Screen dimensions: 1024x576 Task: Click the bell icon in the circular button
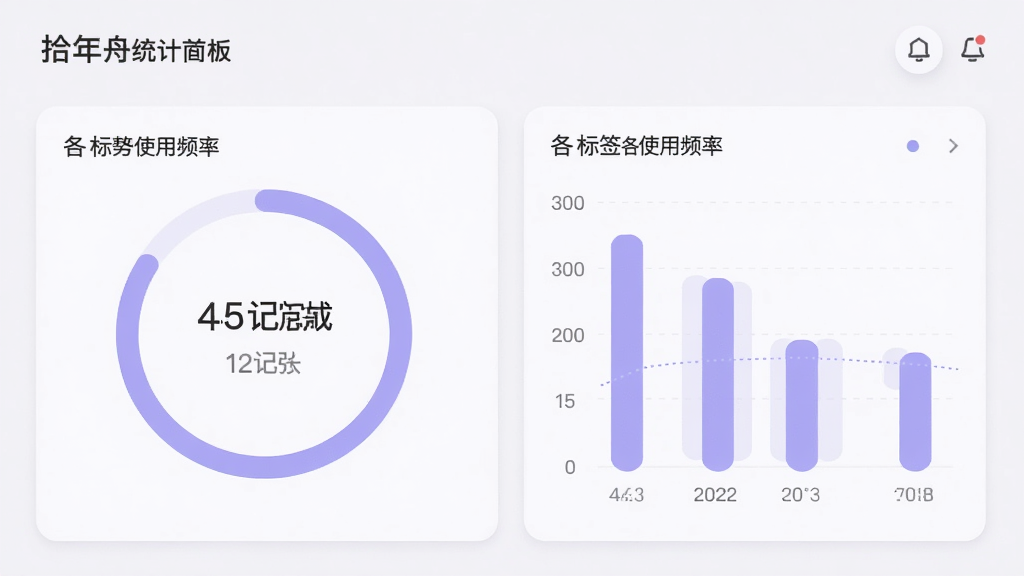tap(918, 50)
